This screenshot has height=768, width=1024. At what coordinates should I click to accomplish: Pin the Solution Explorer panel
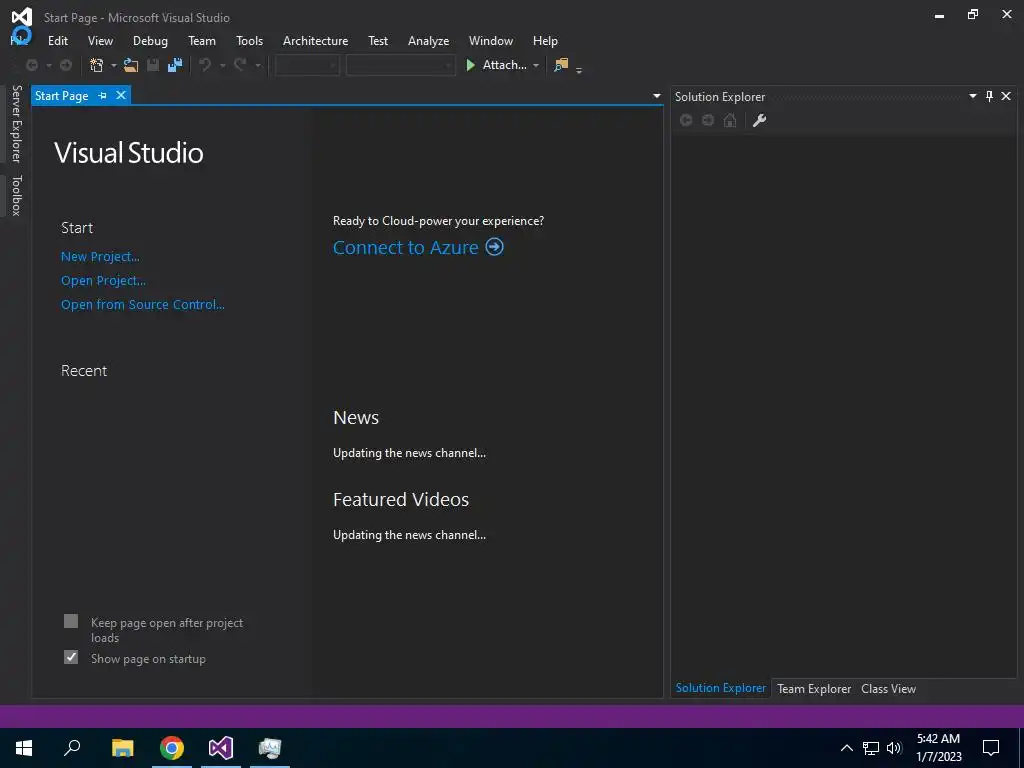[989, 96]
